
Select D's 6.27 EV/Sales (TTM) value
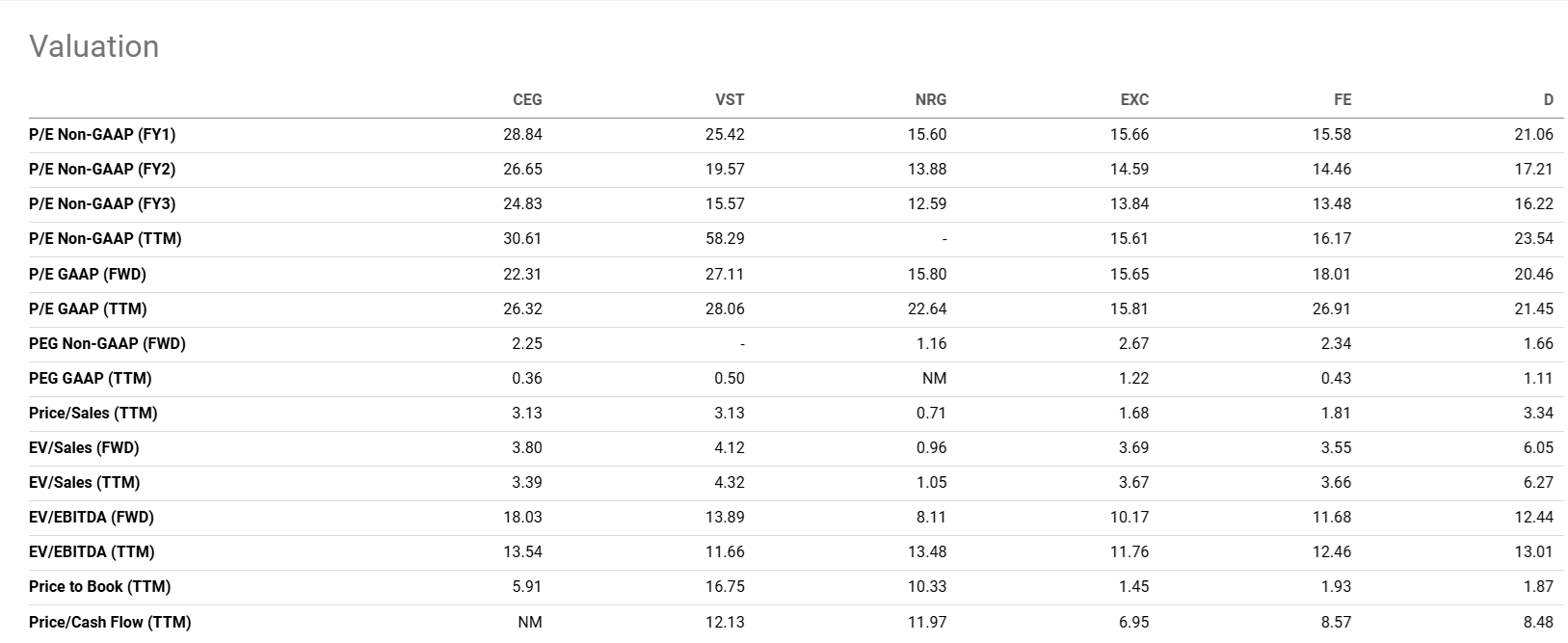(x=1537, y=482)
